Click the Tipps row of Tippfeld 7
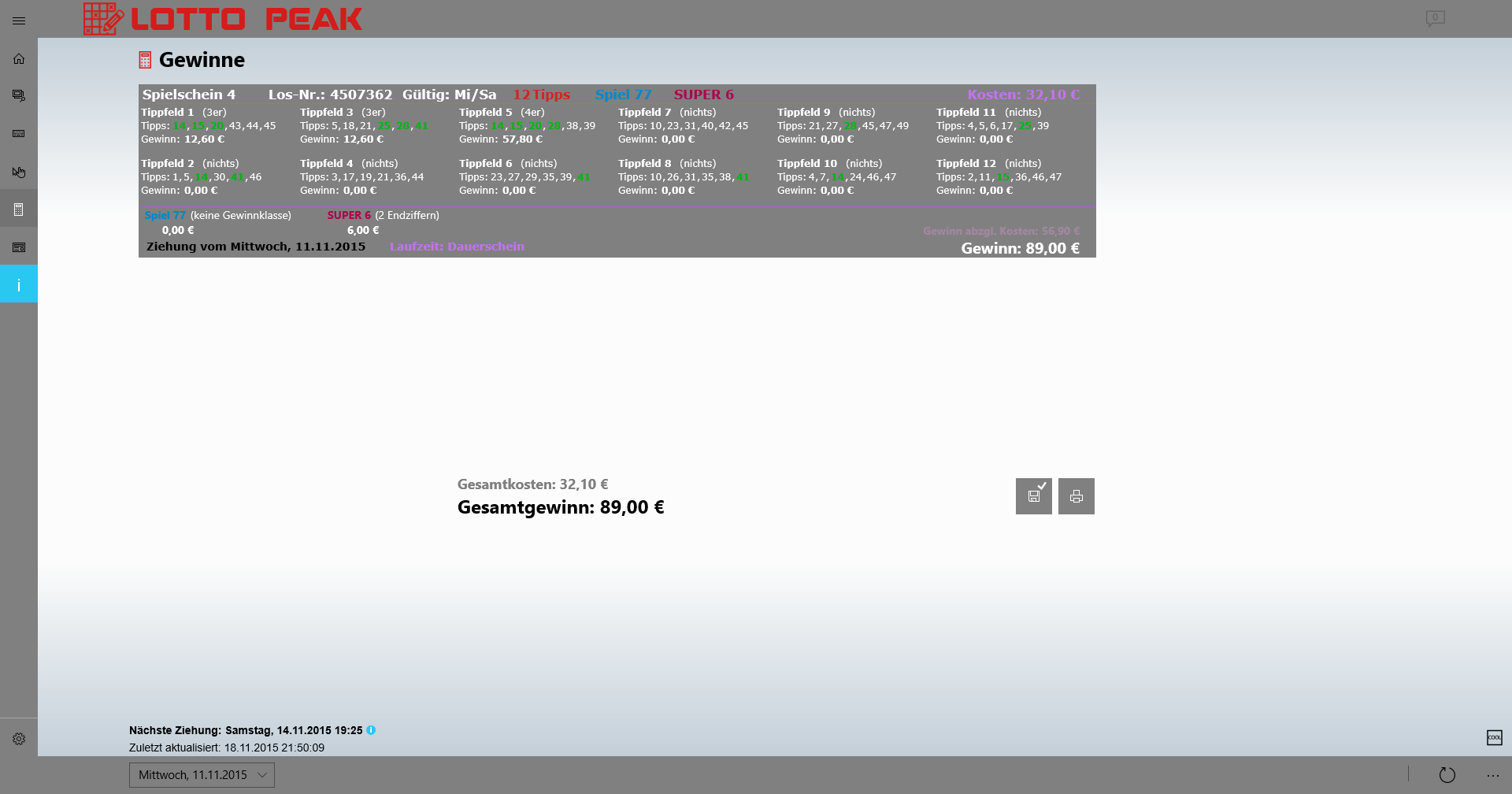This screenshot has height=794, width=1512. (683, 126)
